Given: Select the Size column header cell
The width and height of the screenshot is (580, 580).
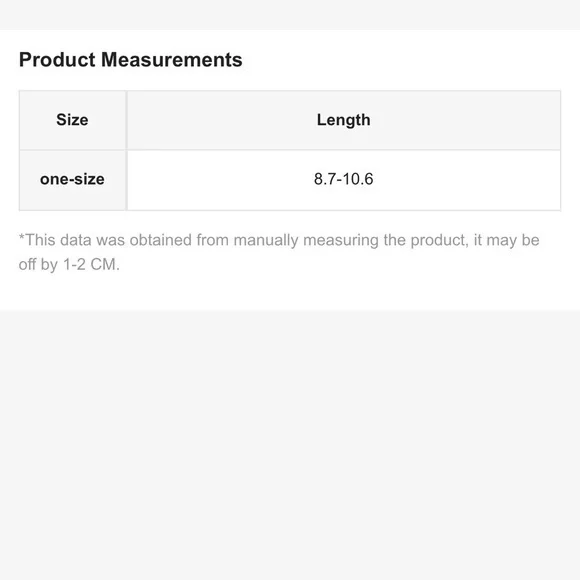Looking at the screenshot, I should pyautogui.click(x=72, y=120).
